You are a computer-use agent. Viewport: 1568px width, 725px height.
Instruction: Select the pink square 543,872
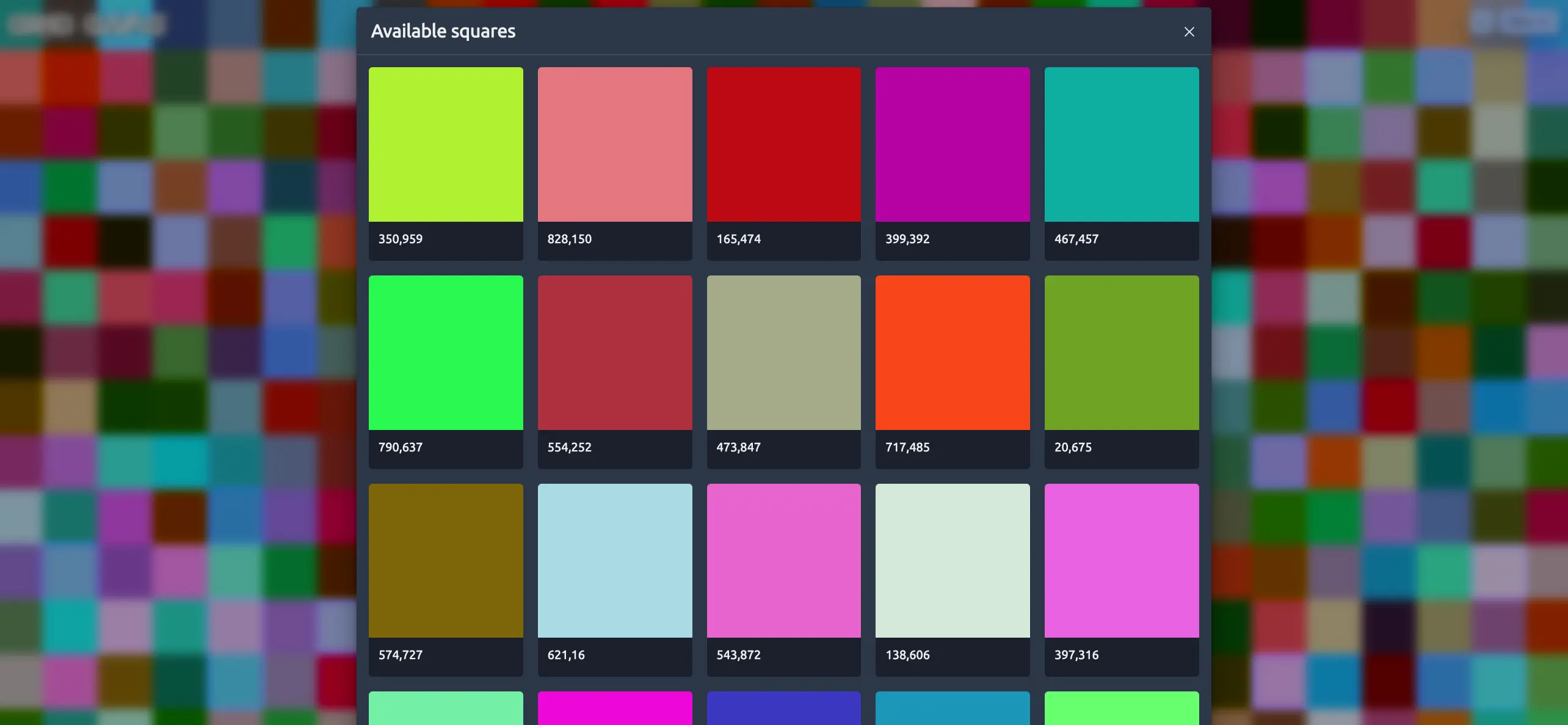coord(784,561)
